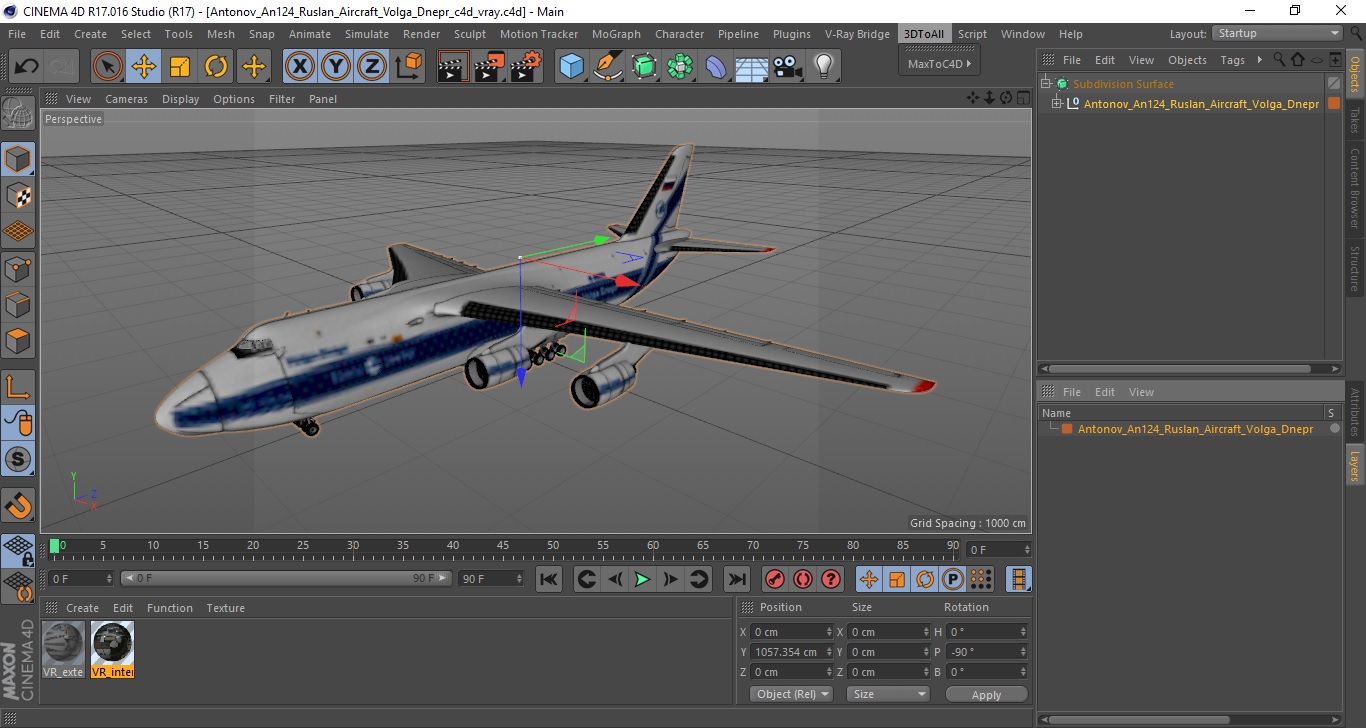This screenshot has height=728, width=1366.
Task: Open material manager Texture menu
Action: click(x=225, y=608)
